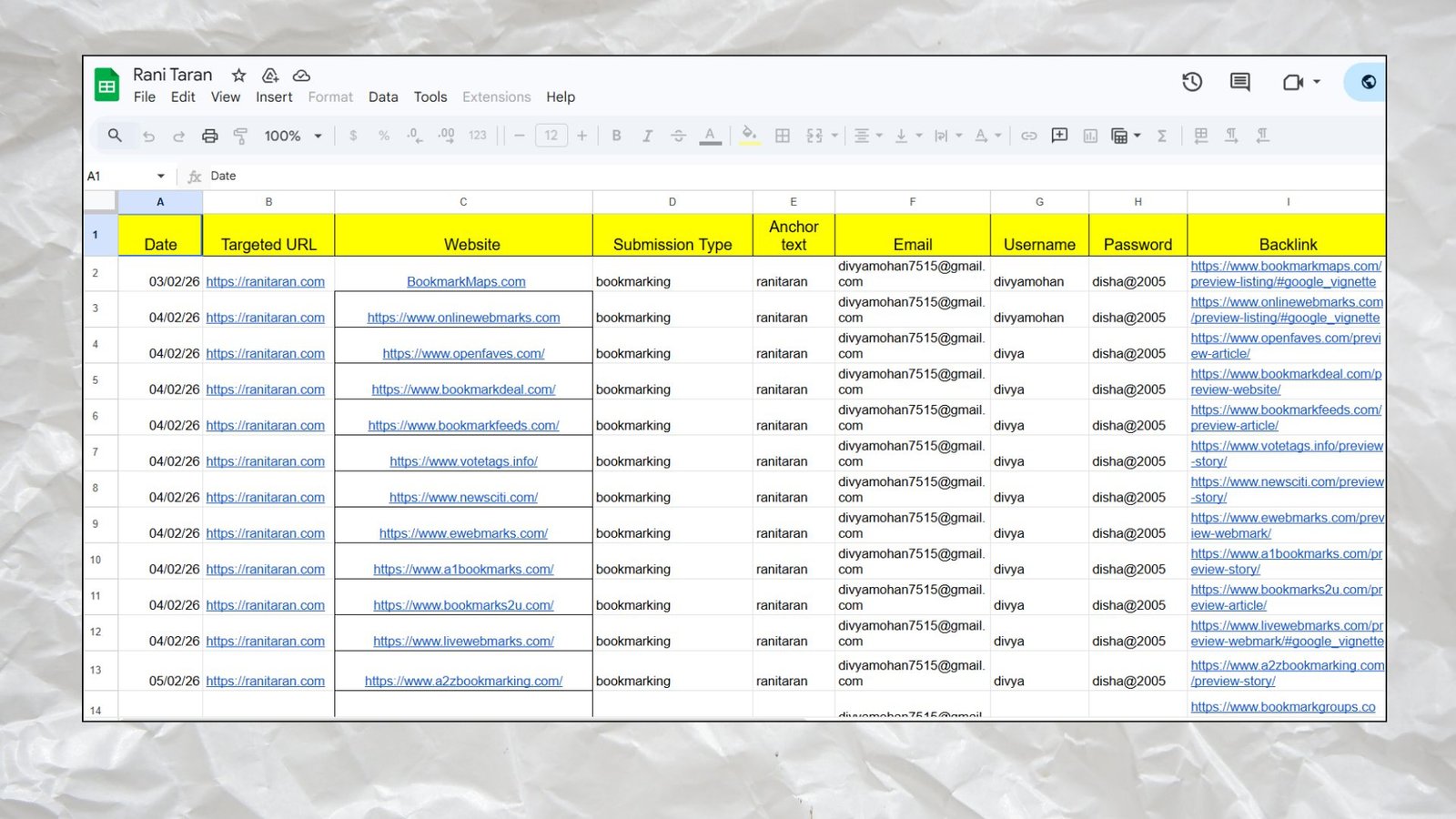
Task: Open the vertical align dropdown
Action: pos(907,136)
